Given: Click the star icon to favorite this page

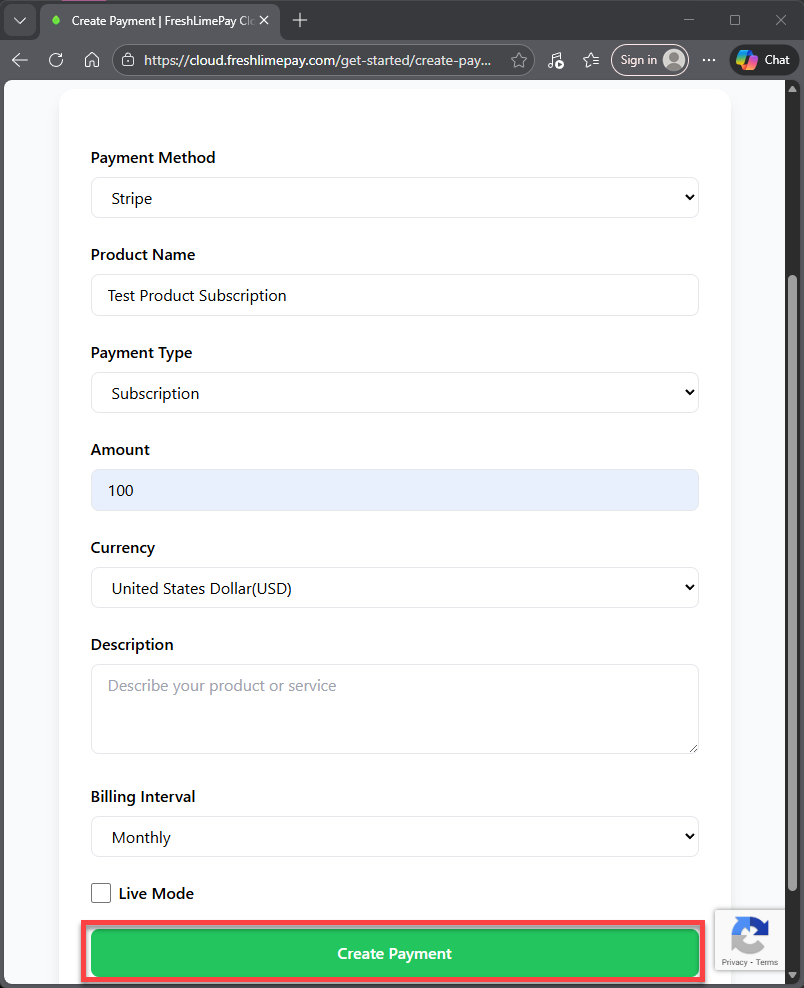Looking at the screenshot, I should (x=519, y=60).
